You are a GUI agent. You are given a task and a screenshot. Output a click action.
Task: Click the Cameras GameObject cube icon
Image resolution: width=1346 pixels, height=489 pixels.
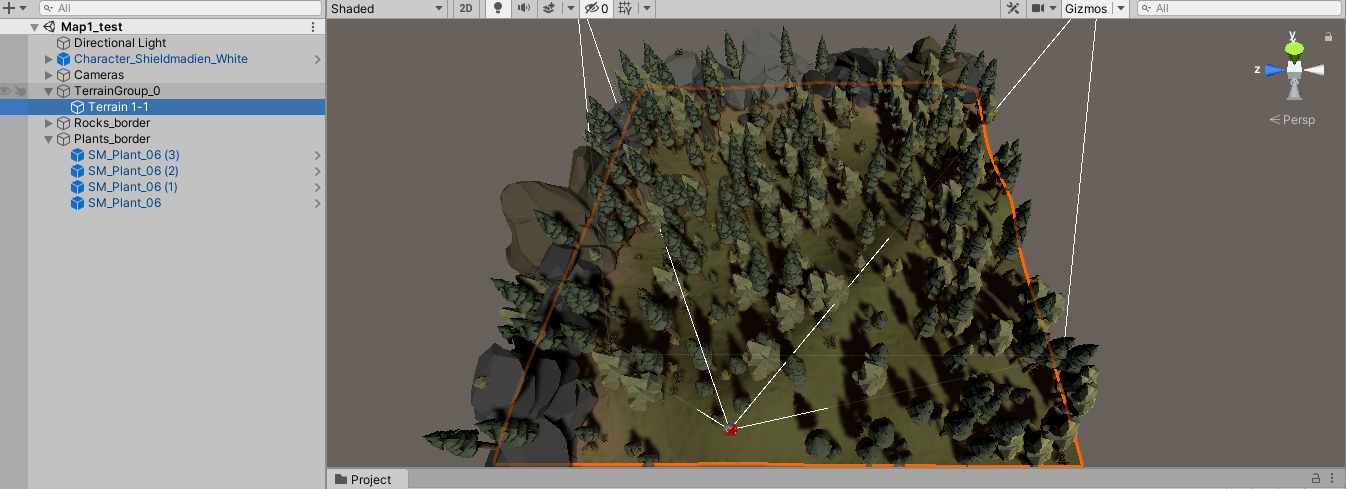63,75
